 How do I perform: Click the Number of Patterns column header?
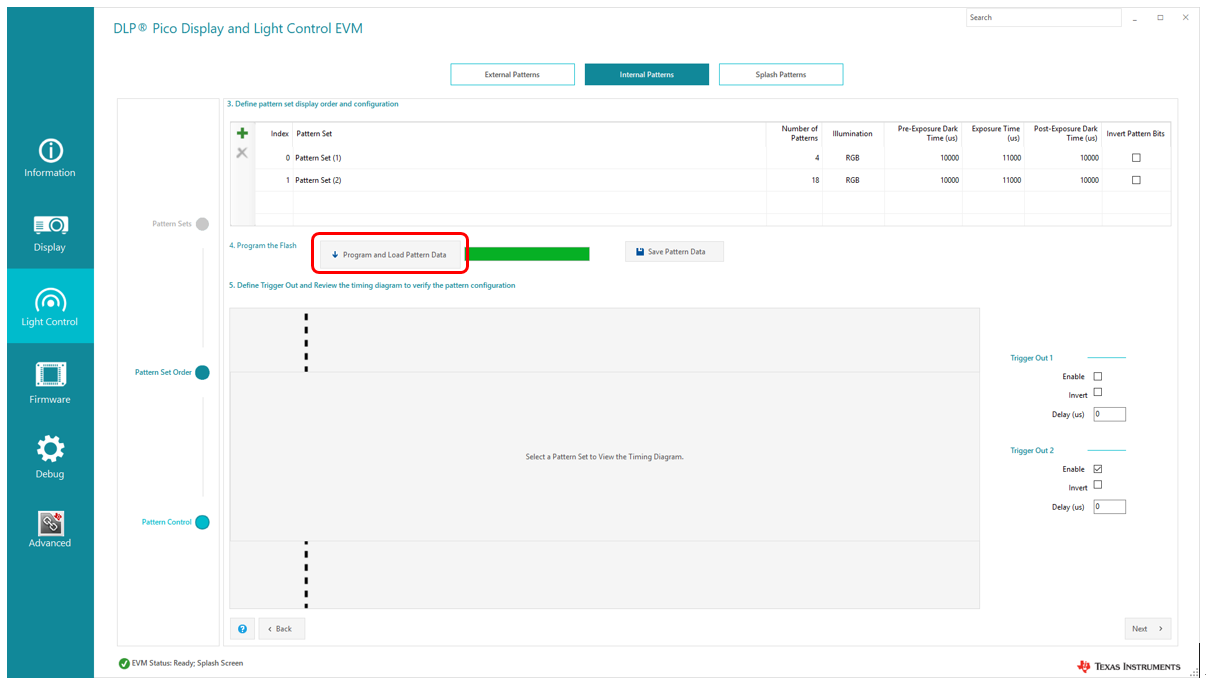point(799,133)
